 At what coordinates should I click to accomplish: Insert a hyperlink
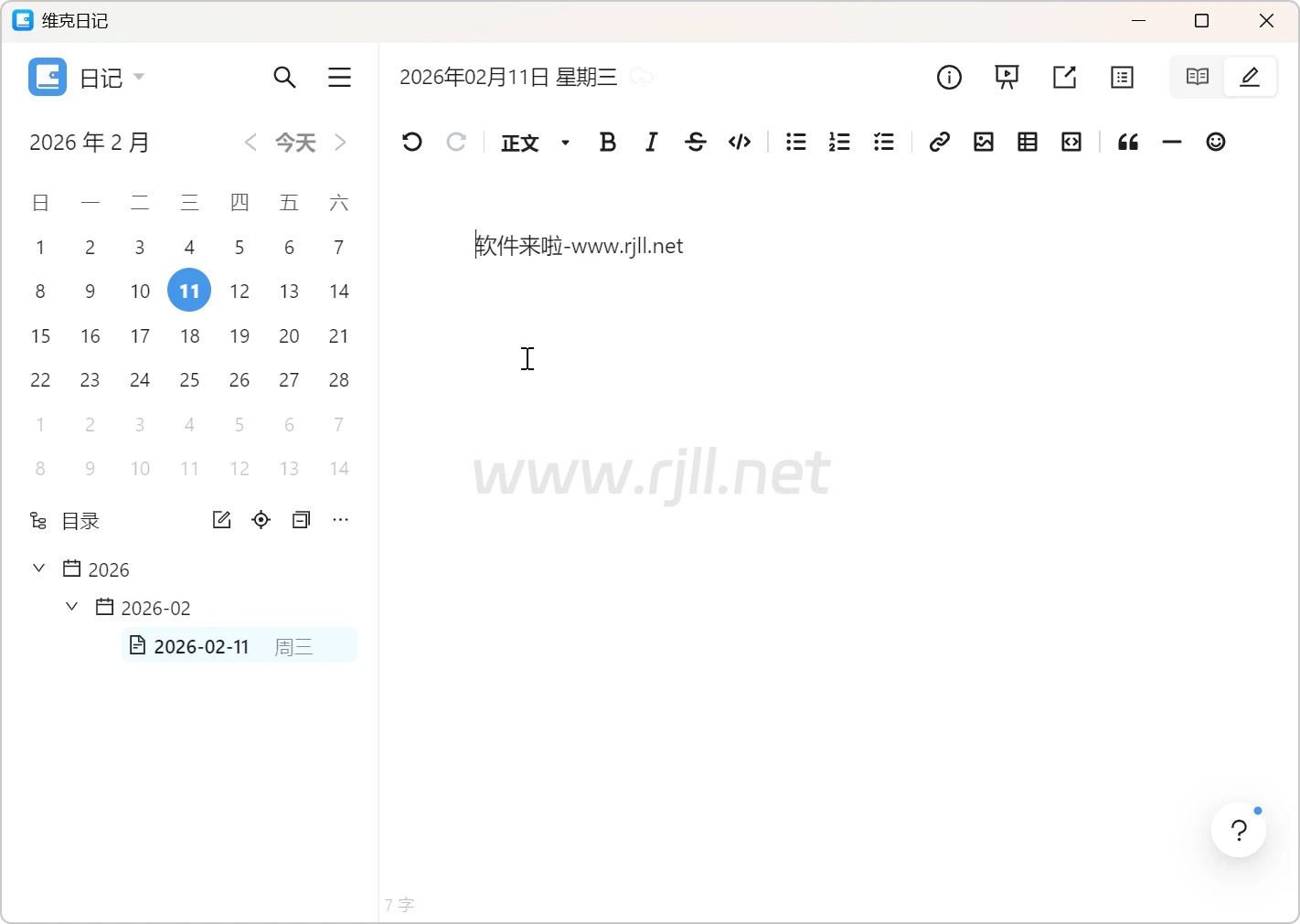(x=939, y=142)
